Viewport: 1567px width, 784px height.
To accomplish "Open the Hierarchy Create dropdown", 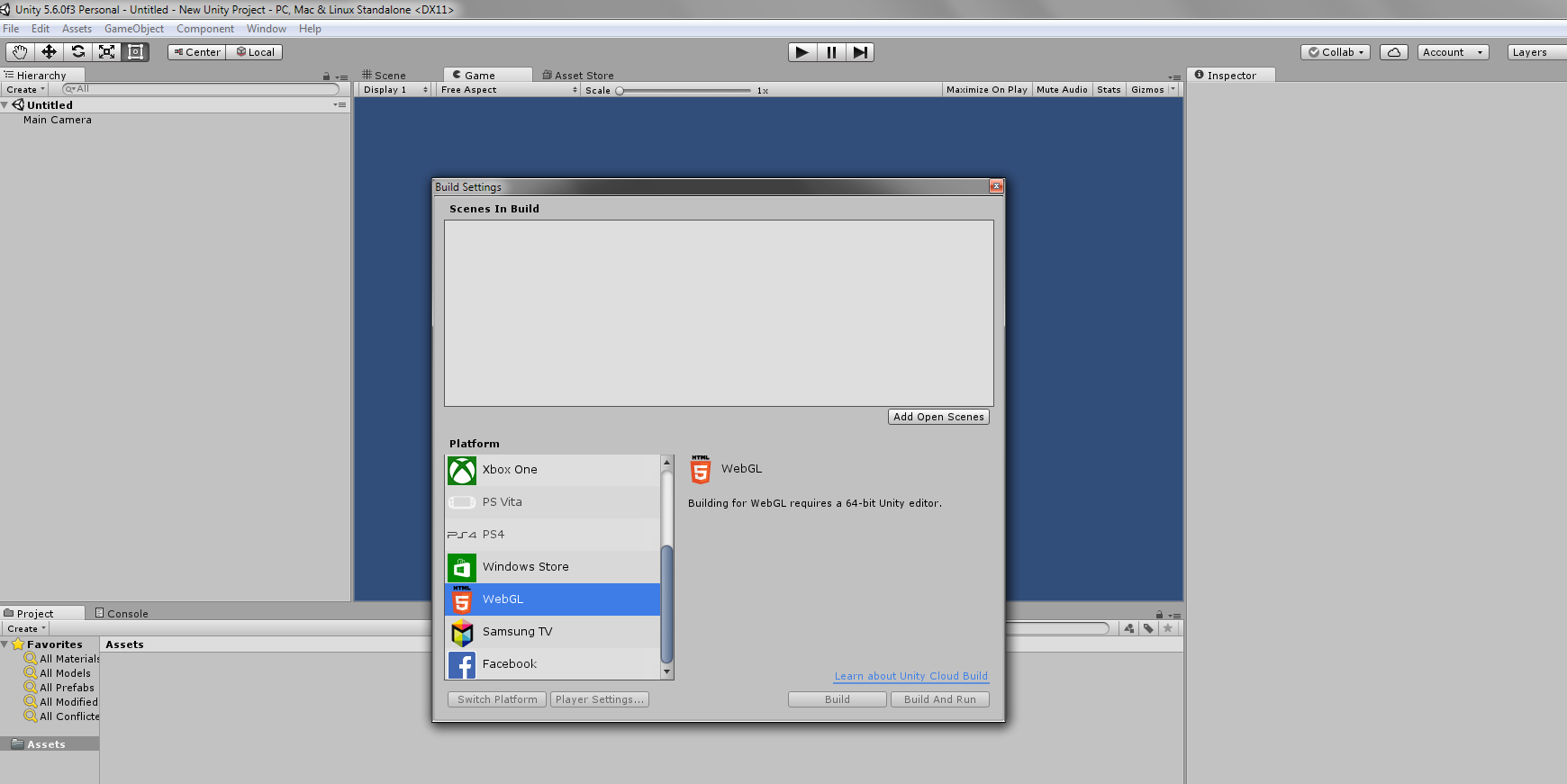I will coord(25,90).
